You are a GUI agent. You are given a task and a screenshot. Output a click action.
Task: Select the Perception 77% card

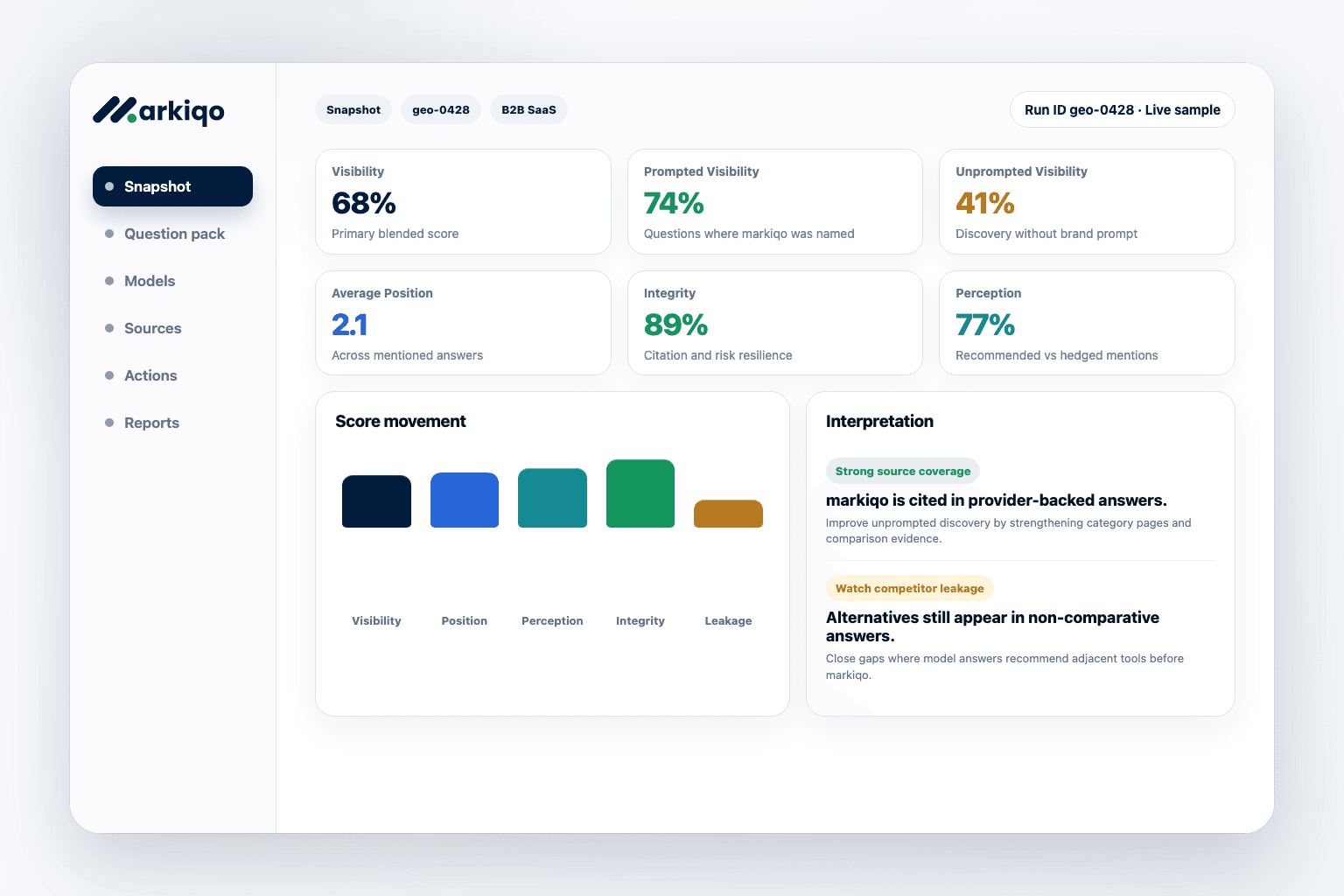pyautogui.click(x=1087, y=323)
